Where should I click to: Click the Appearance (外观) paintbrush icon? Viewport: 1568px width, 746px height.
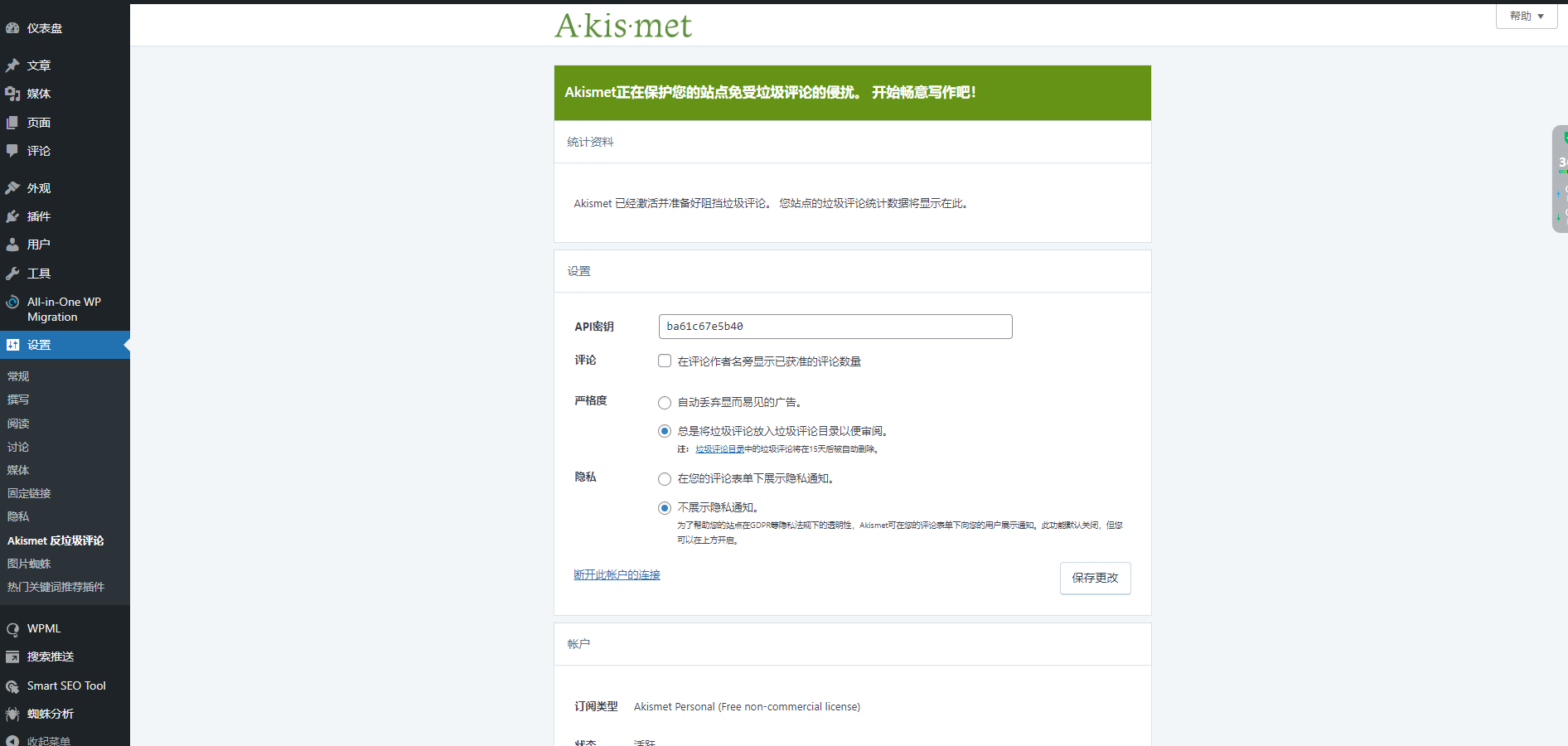tap(12, 188)
